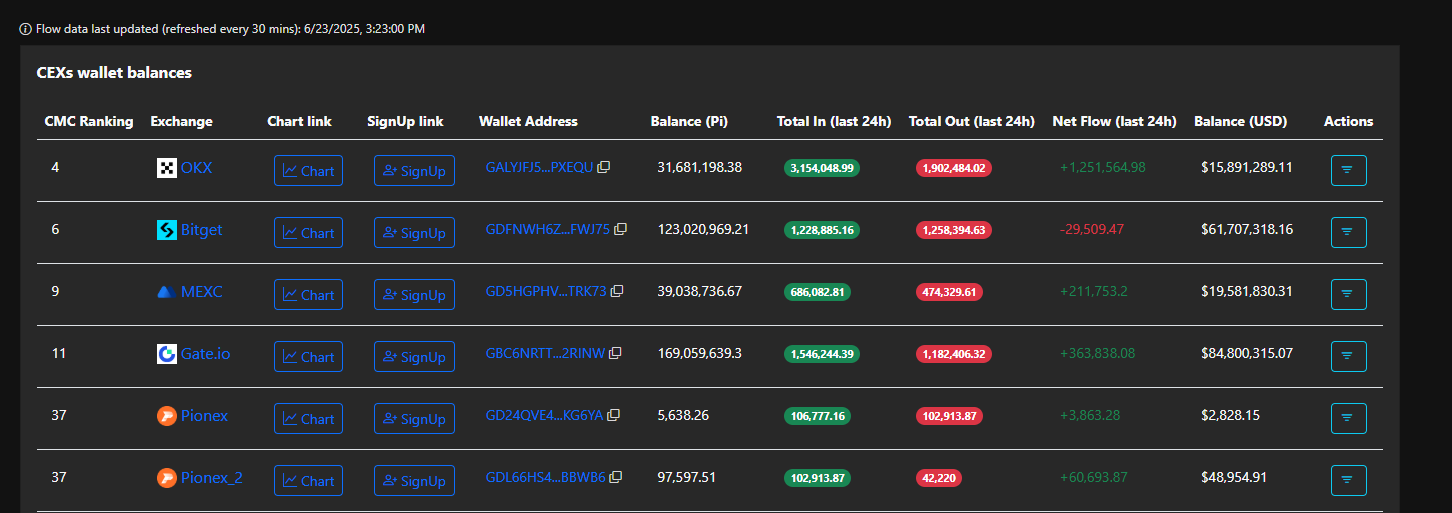
Task: Click the OKX exchange logo
Action: 167,168
